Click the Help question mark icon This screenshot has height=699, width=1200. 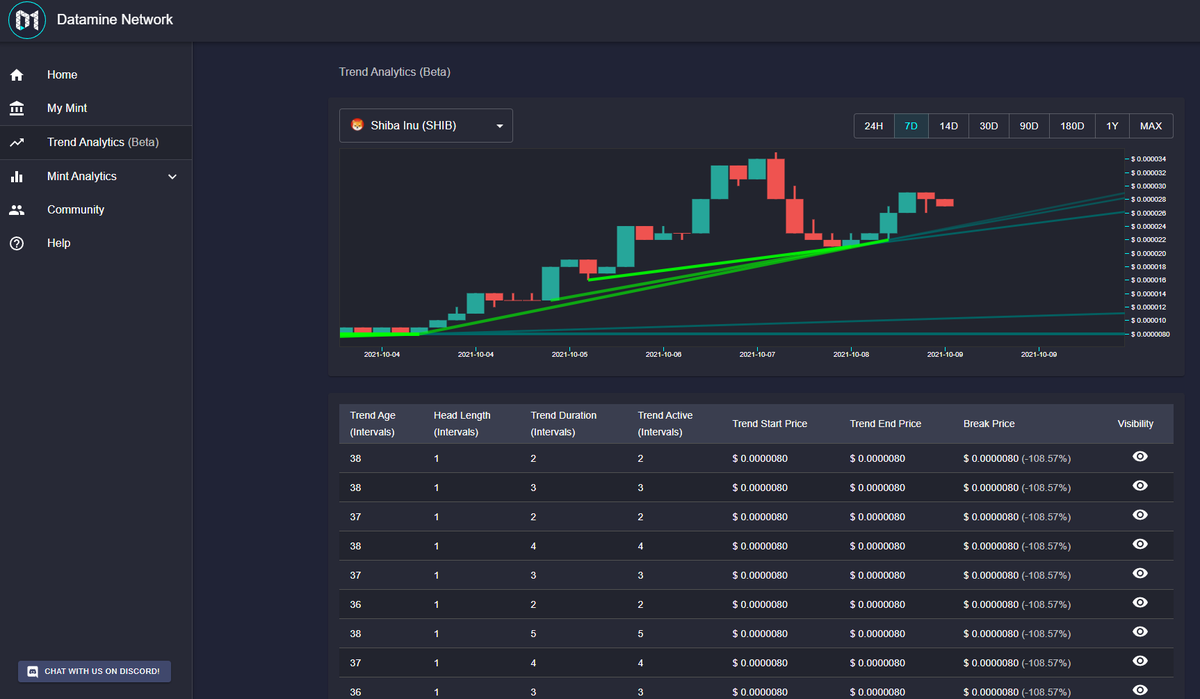(x=16, y=243)
